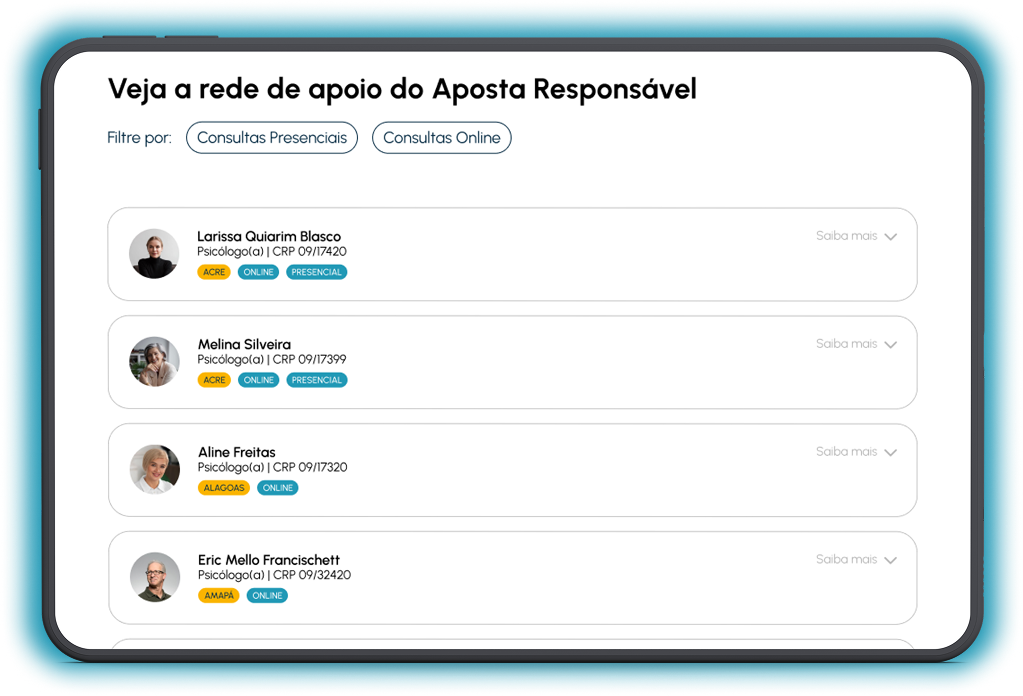This screenshot has height=696, width=1023.
Task: Click Eric Mello Francischett's profile photo
Action: 154,577
